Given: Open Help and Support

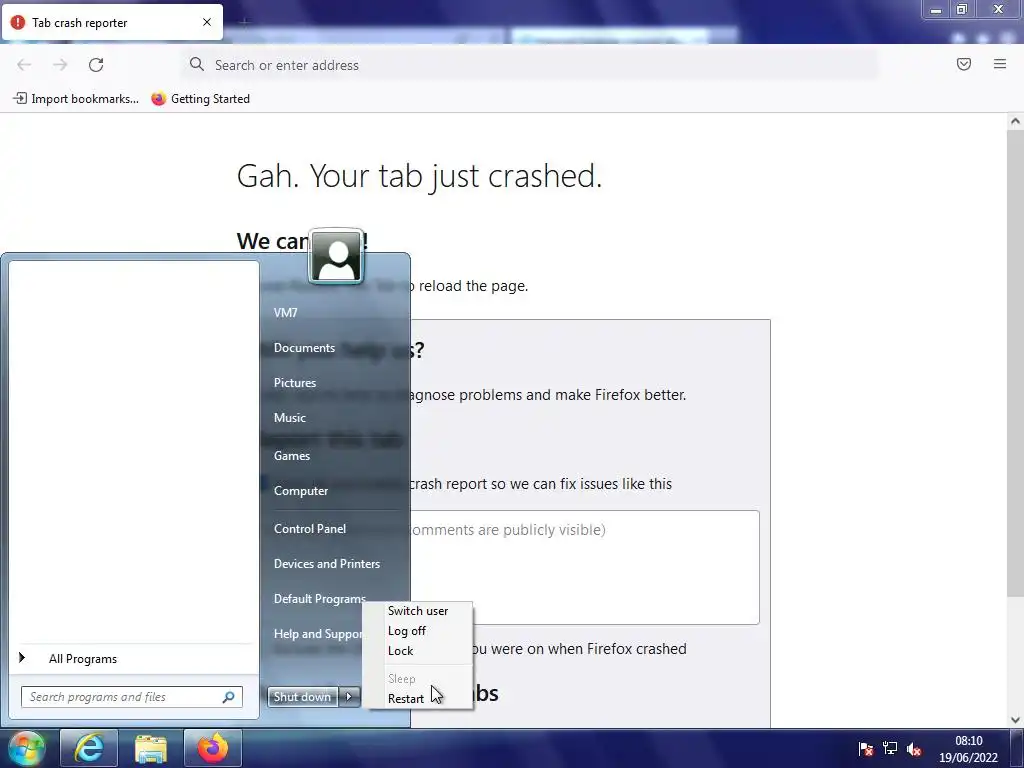Looking at the screenshot, I should pyautogui.click(x=317, y=633).
